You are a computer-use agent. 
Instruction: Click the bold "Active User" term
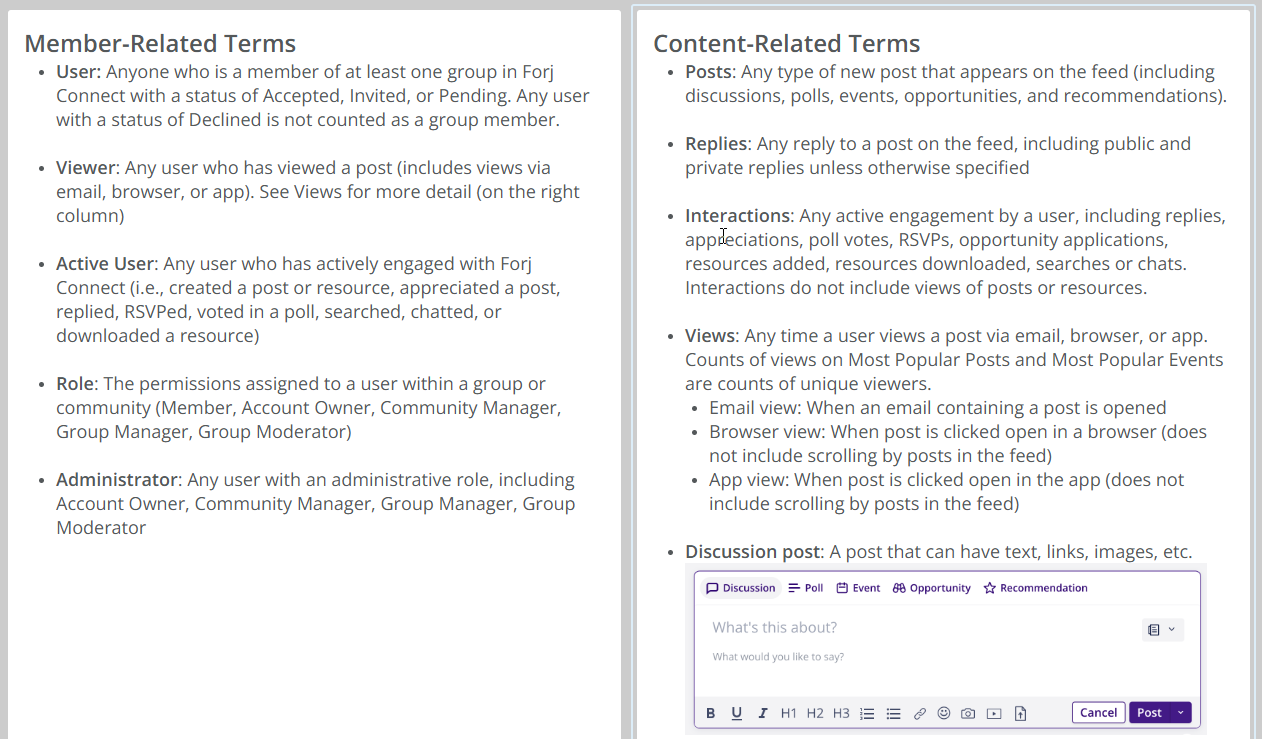pos(105,264)
